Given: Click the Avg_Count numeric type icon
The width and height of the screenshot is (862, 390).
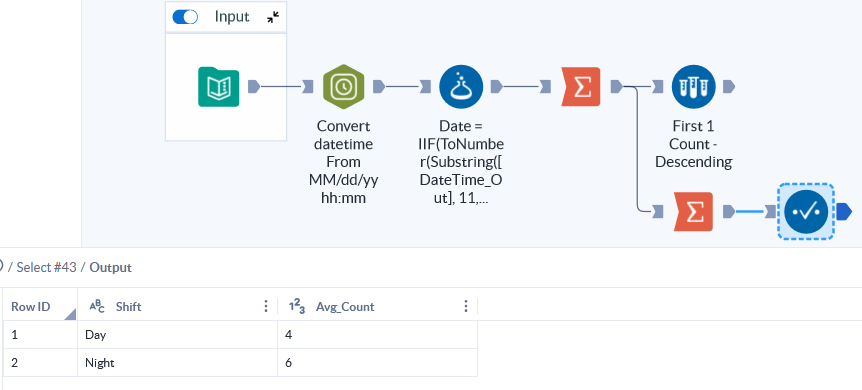Looking at the screenshot, I should [297, 306].
